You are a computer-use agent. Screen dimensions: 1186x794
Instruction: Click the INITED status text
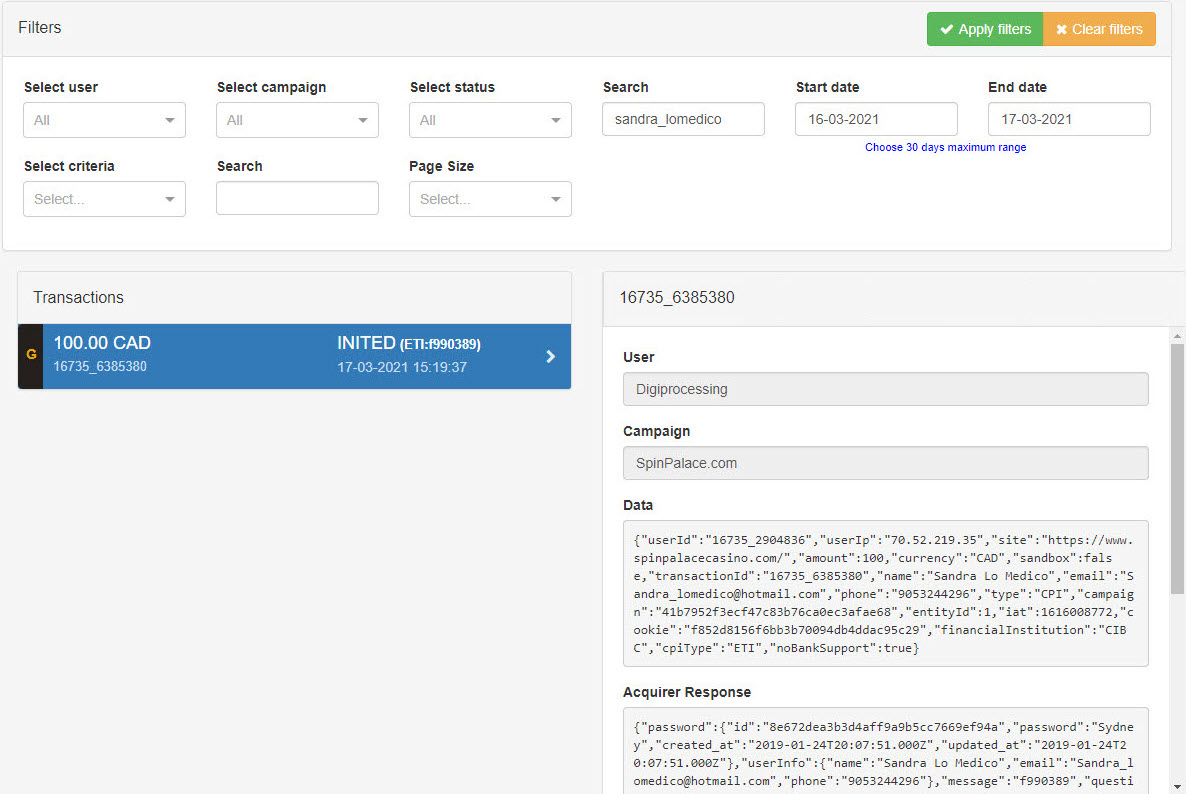pos(366,343)
